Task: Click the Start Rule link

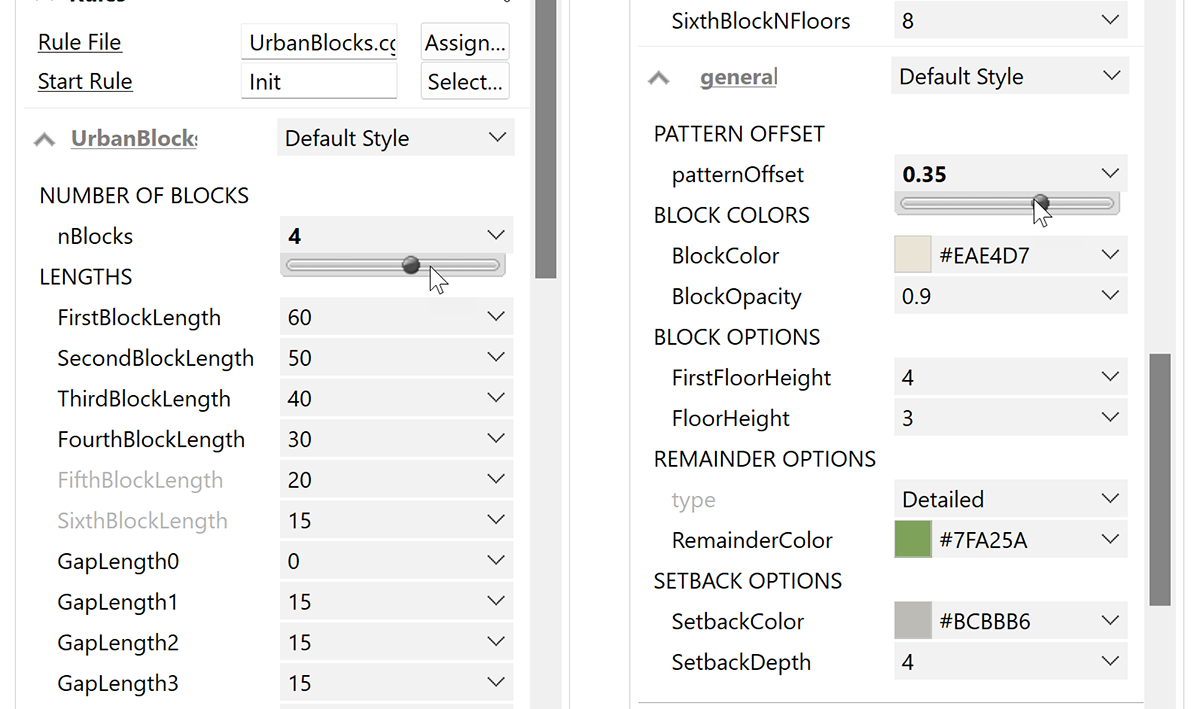Action: tap(85, 81)
